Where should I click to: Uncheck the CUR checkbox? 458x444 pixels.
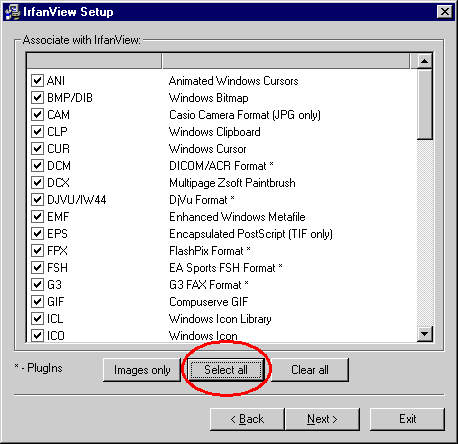(x=37, y=149)
